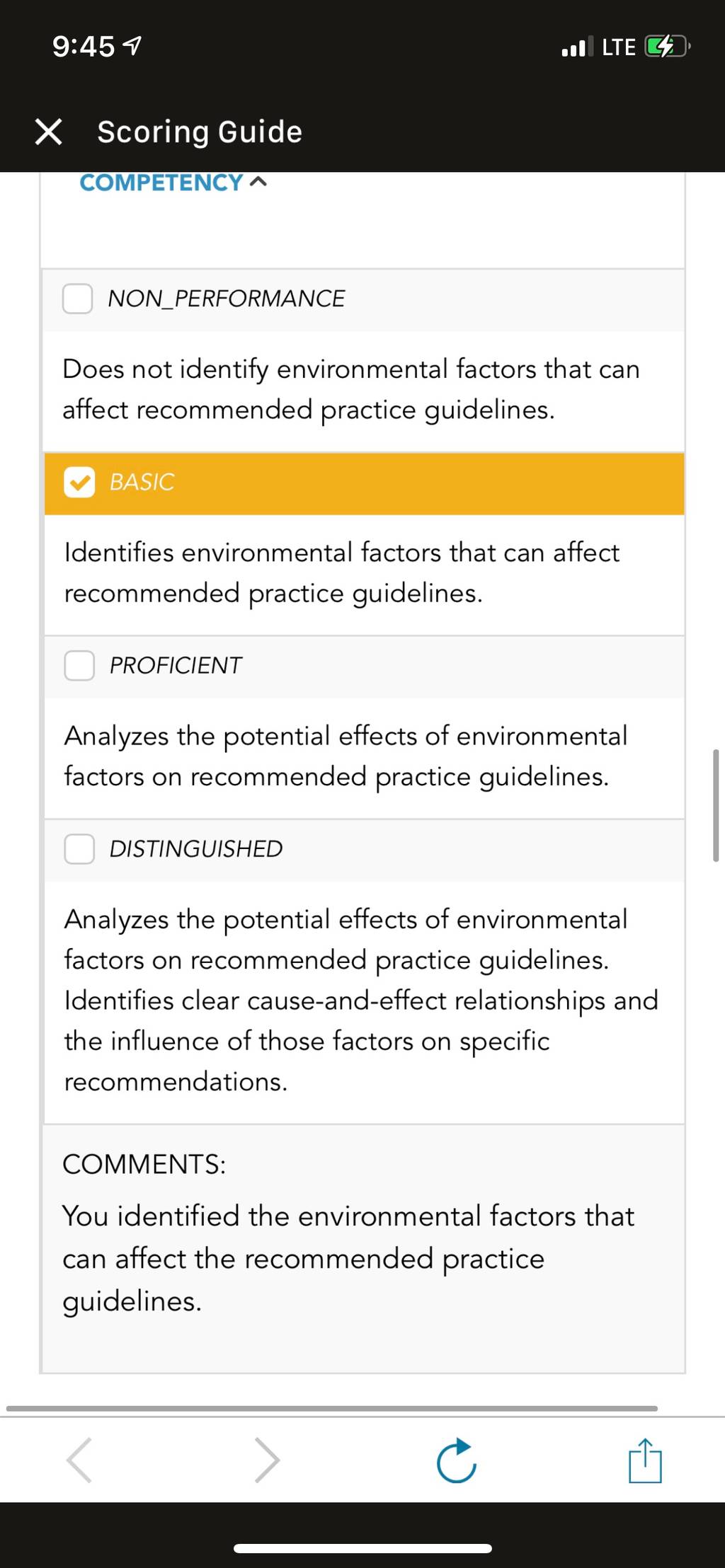Tap the Scoring Guide title

pos(200,132)
